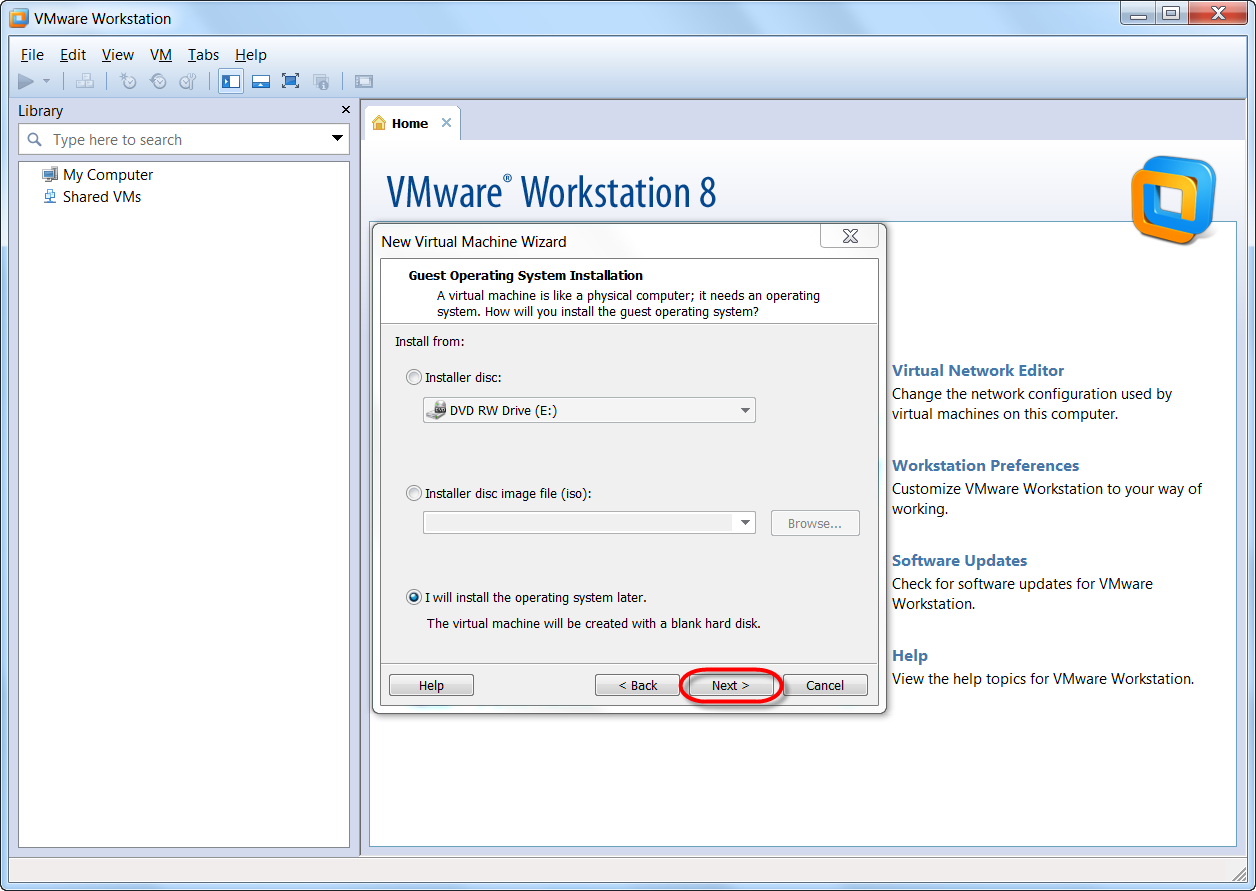Click the VMware Workstation logo graphic
The width and height of the screenshot is (1256, 891).
click(1173, 200)
